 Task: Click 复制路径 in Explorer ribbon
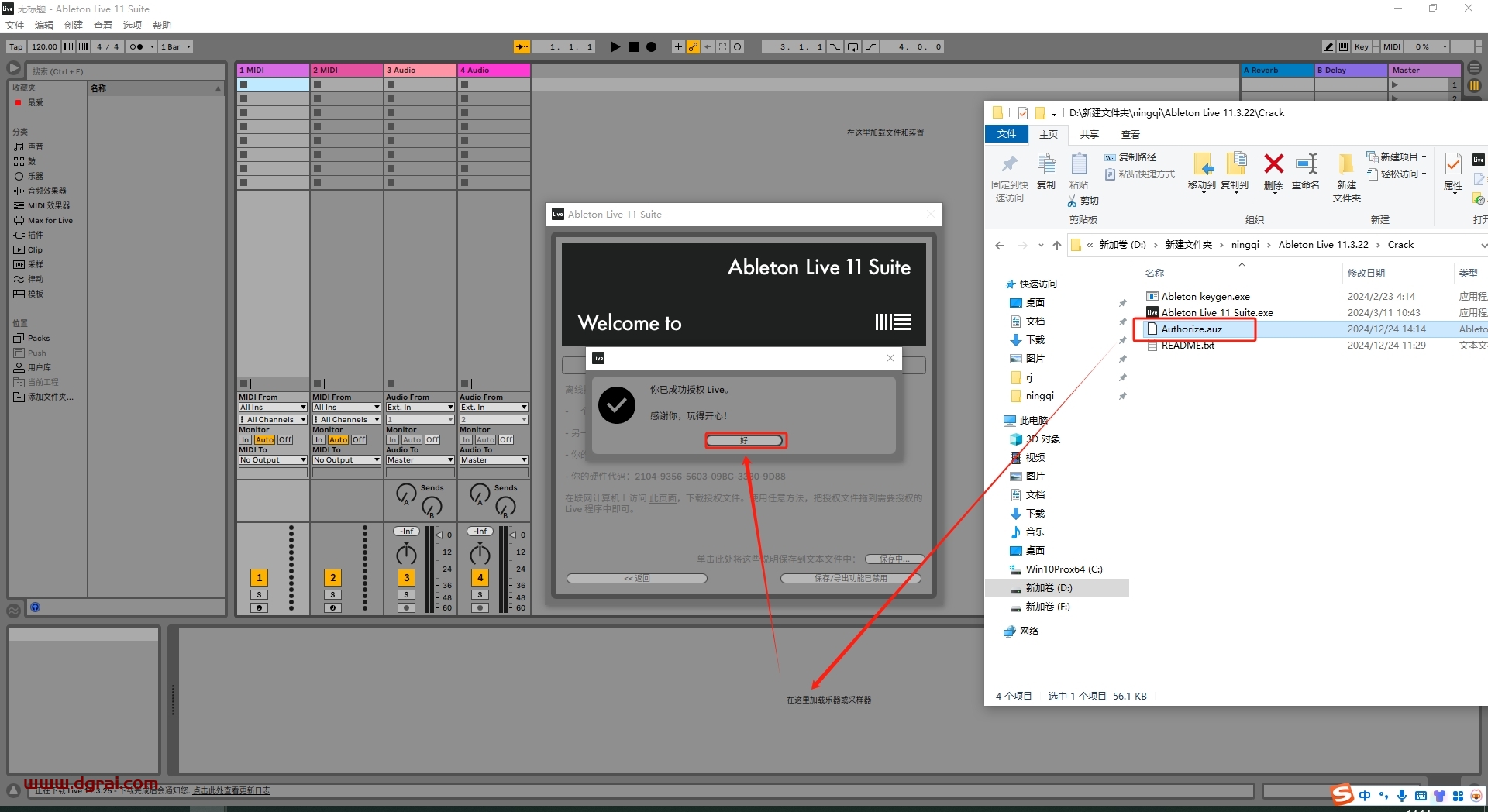click(x=1131, y=157)
